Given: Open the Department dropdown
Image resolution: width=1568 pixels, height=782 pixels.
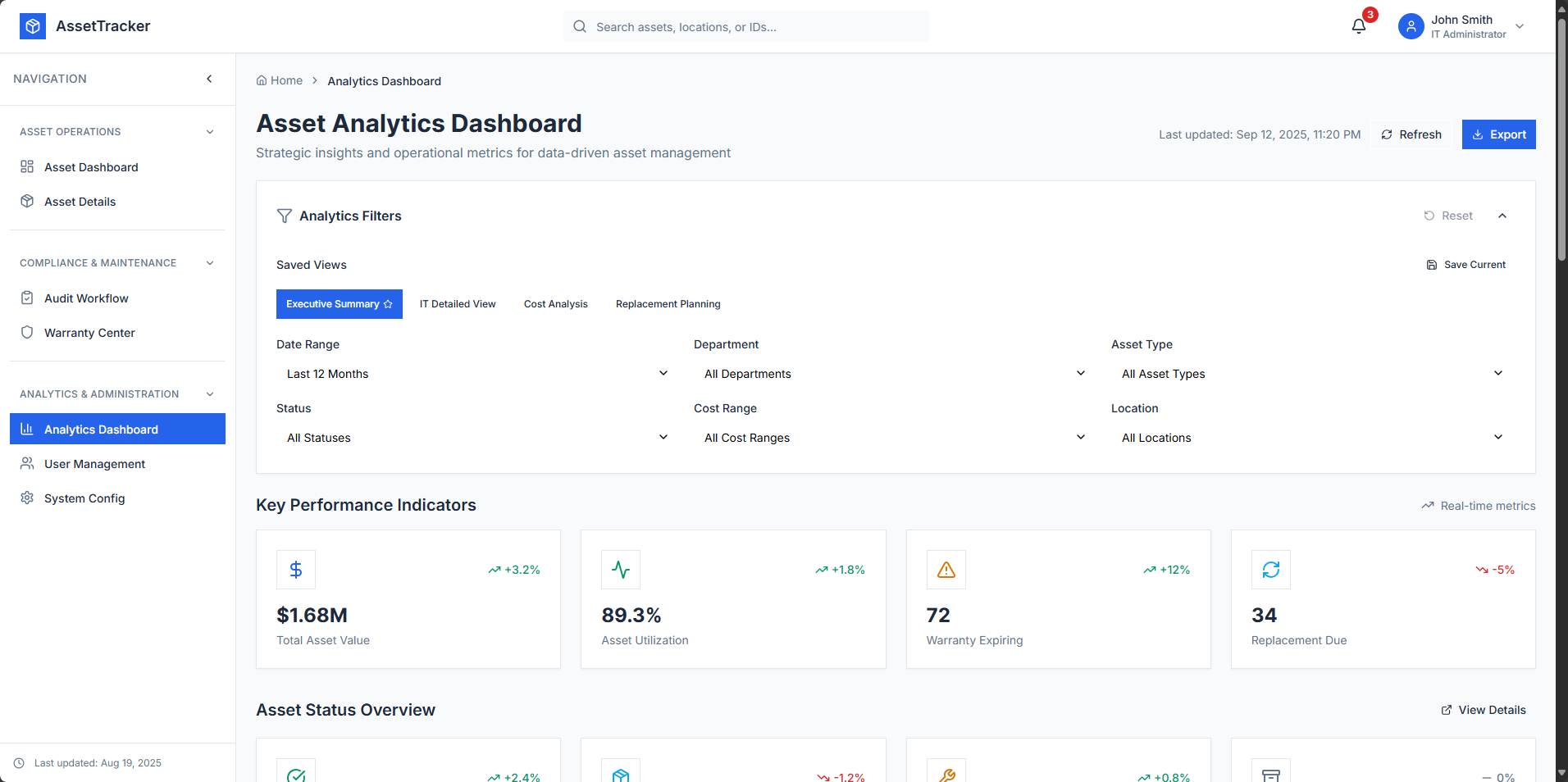Looking at the screenshot, I should tap(895, 374).
